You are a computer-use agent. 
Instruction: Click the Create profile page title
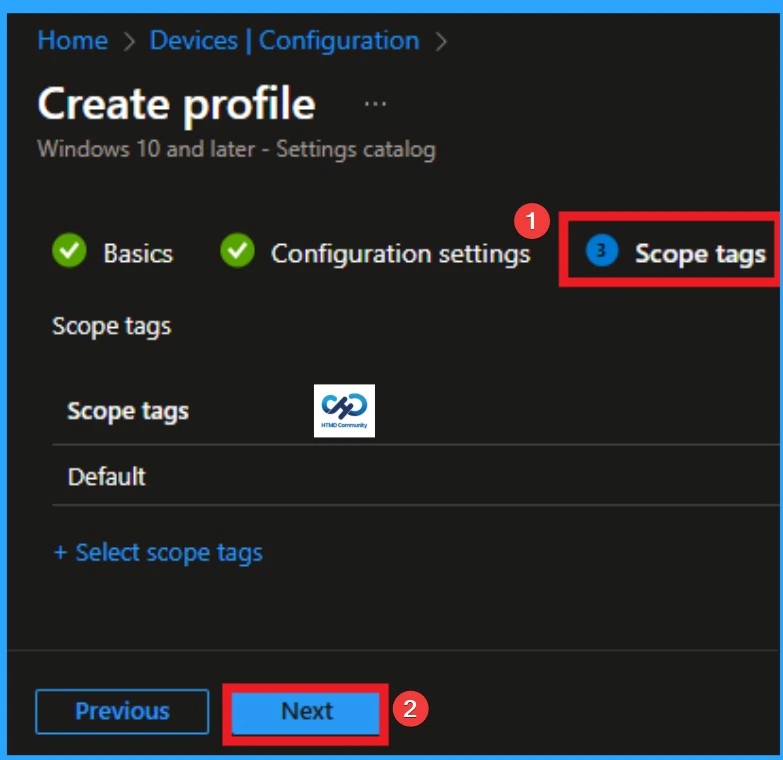176,104
